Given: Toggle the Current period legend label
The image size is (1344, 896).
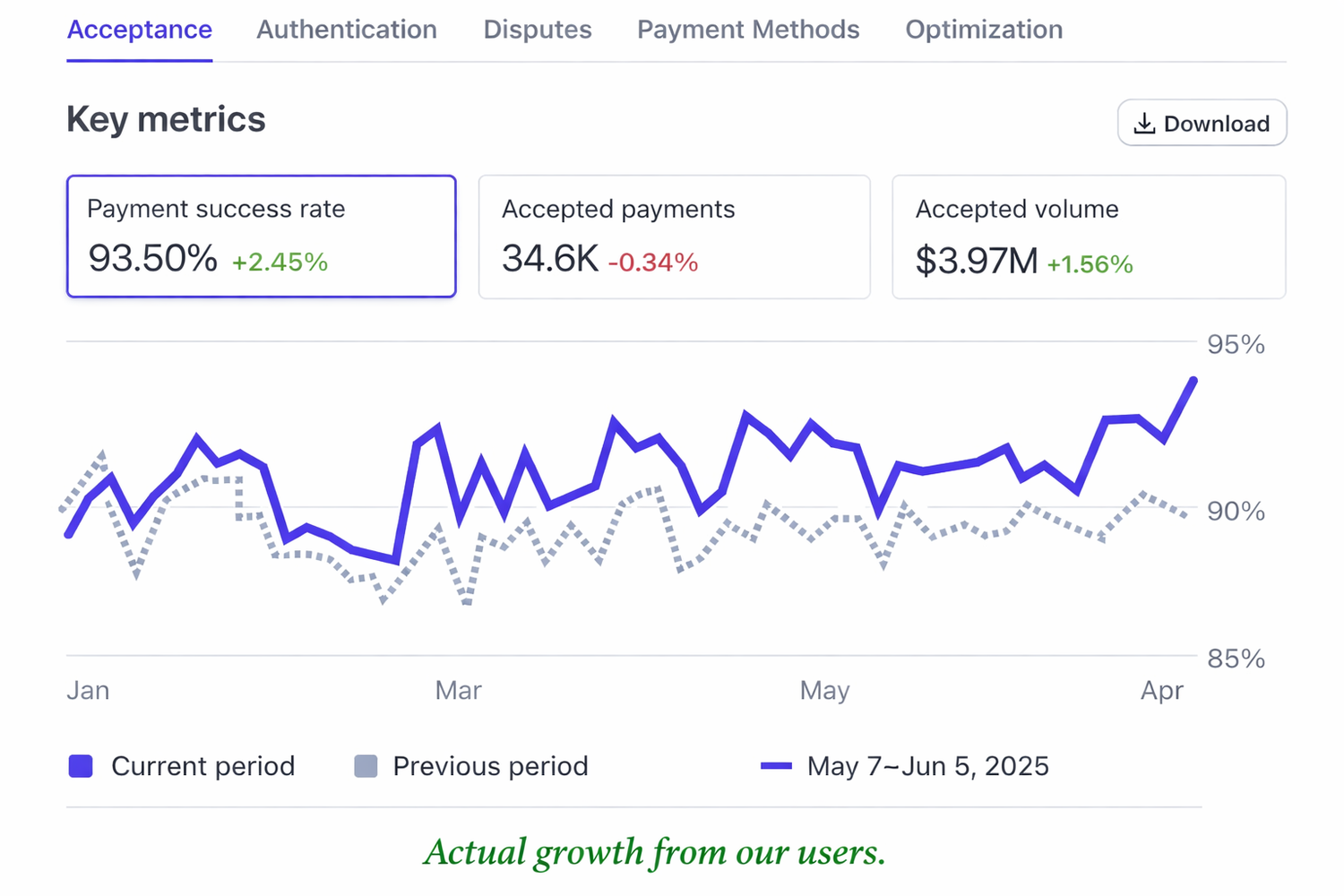Looking at the screenshot, I should [202, 766].
